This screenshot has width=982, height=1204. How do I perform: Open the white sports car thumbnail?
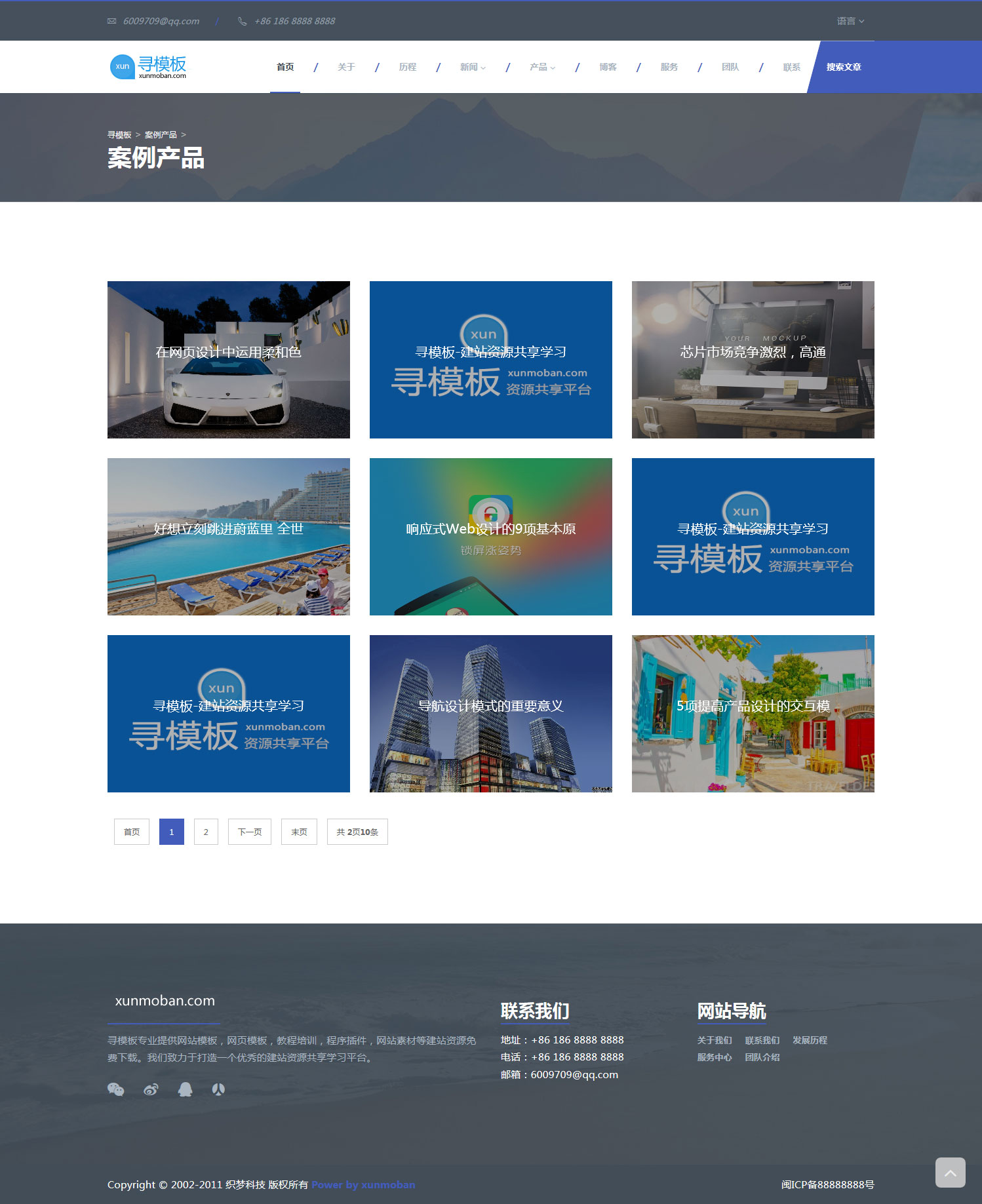pos(229,360)
